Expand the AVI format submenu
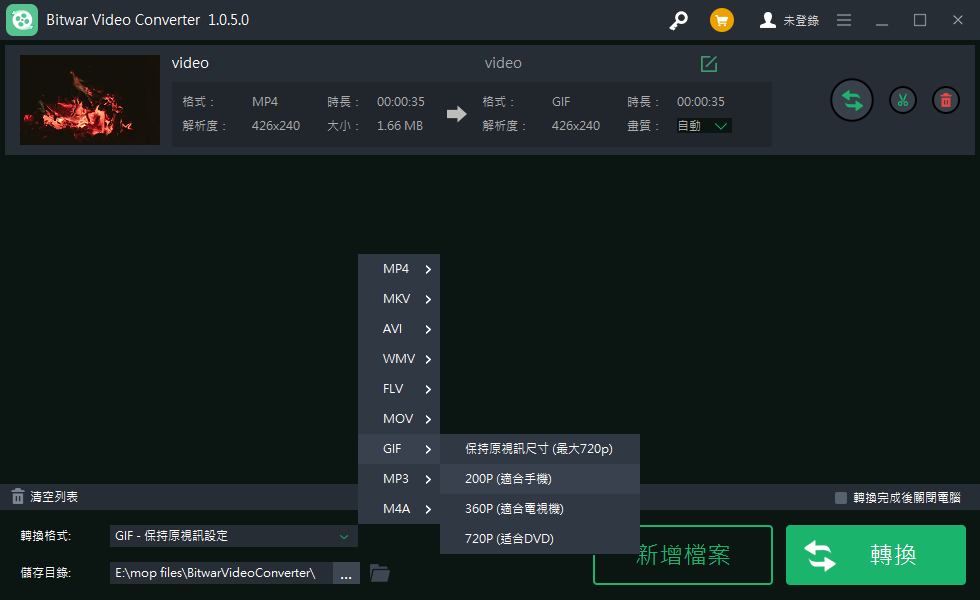The width and height of the screenshot is (980, 600). click(x=399, y=329)
